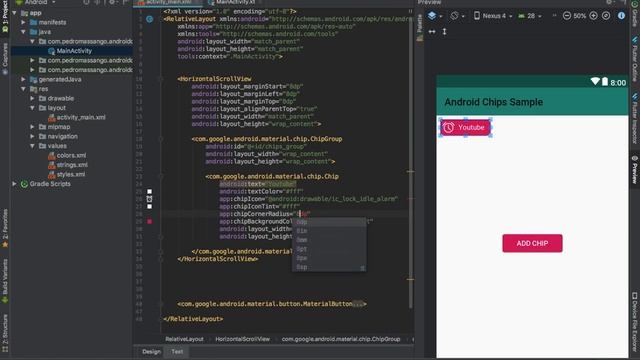Screen dimensions: 640x360
Task: Click the editor vertical scrollbar
Action: (x=411, y=163)
